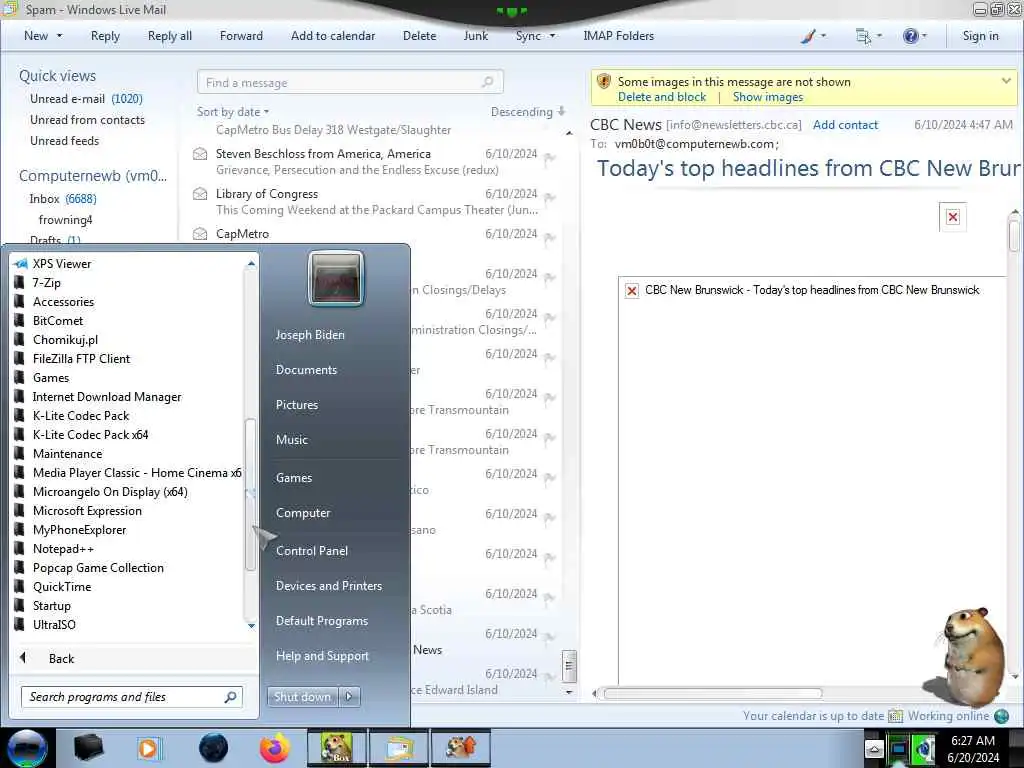
Task: Expand the shut down options arrow
Action: pos(349,697)
